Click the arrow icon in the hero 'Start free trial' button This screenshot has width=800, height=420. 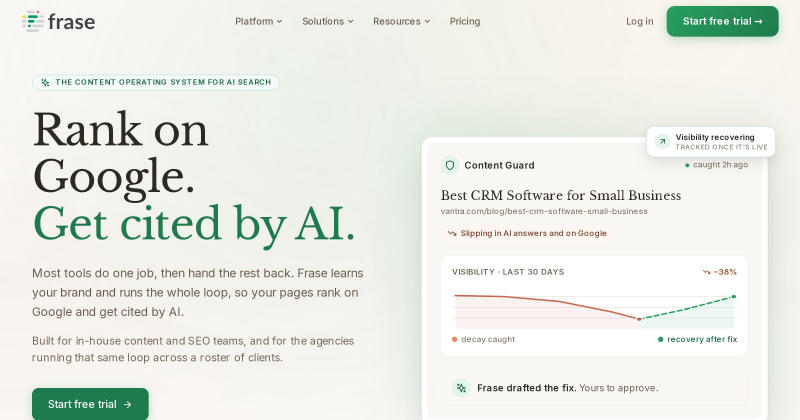(x=128, y=405)
